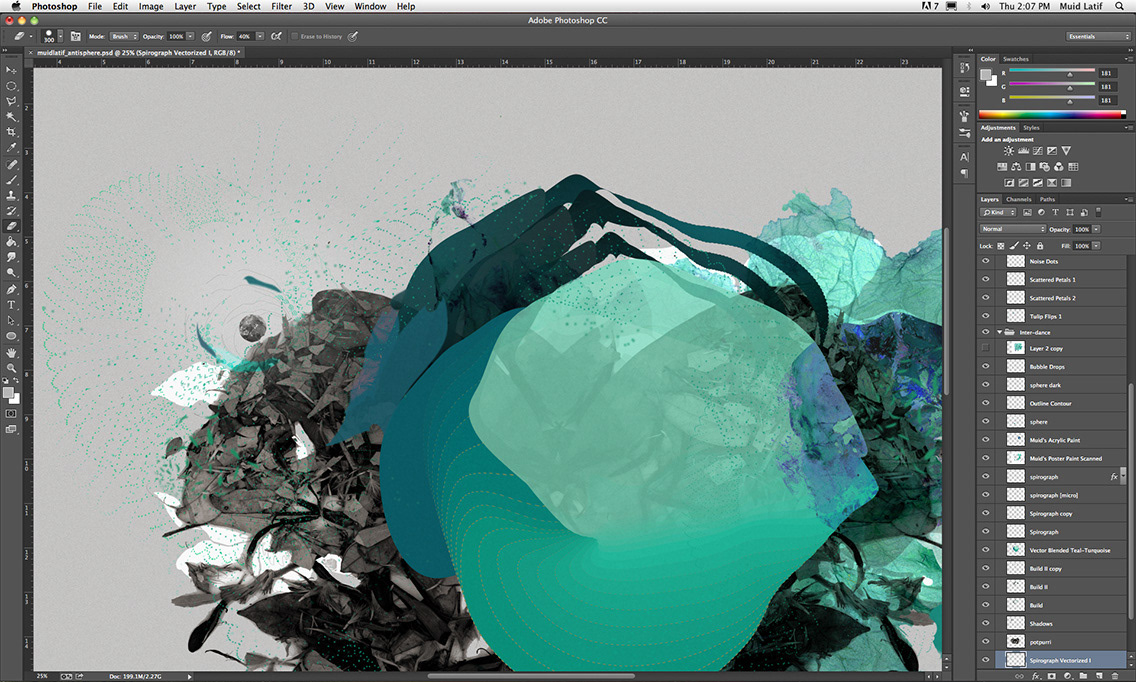Viewport: 1136px width, 682px height.
Task: Add a Levels adjustment
Action: point(1023,151)
